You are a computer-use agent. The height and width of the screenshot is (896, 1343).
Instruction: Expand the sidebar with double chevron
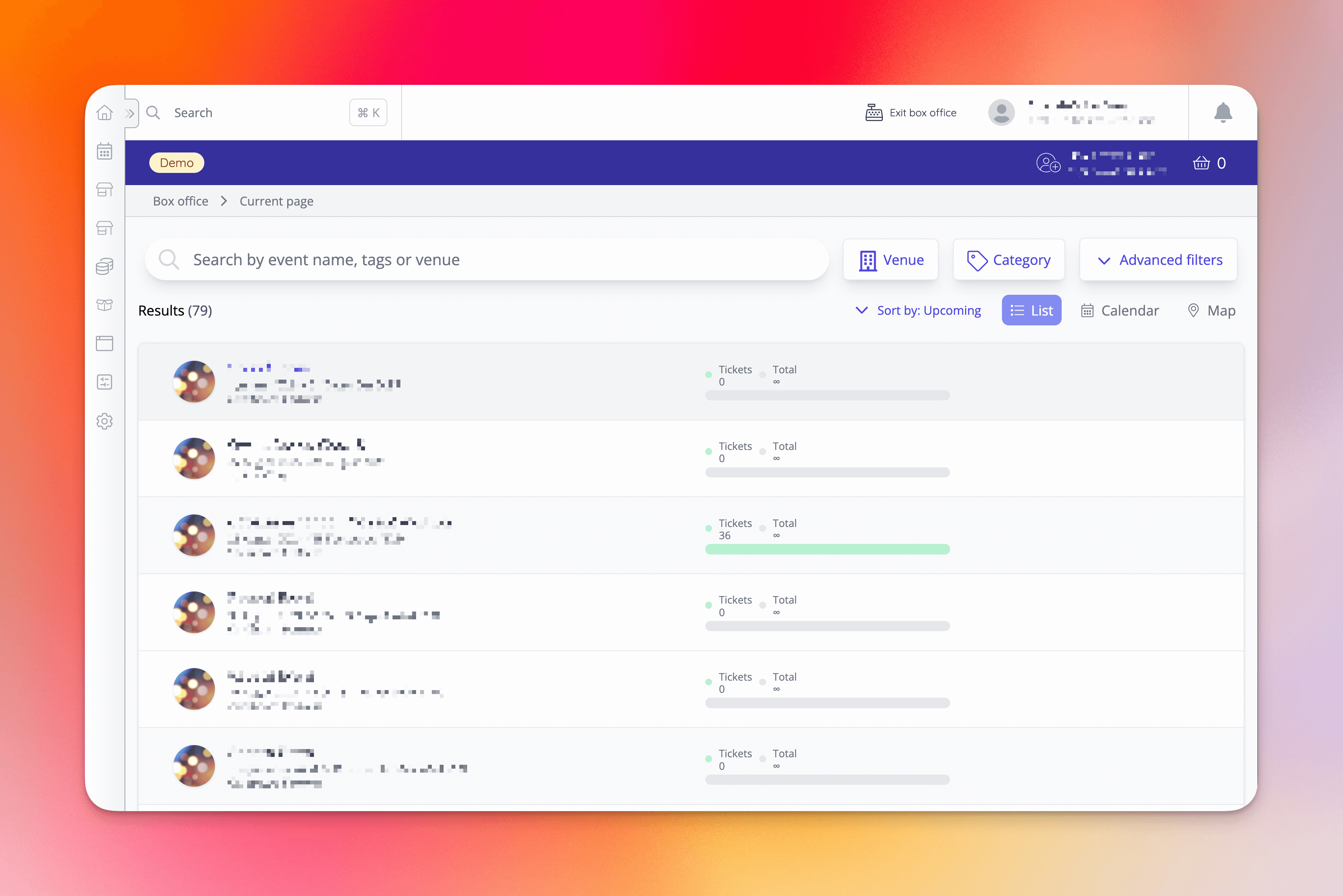click(130, 113)
